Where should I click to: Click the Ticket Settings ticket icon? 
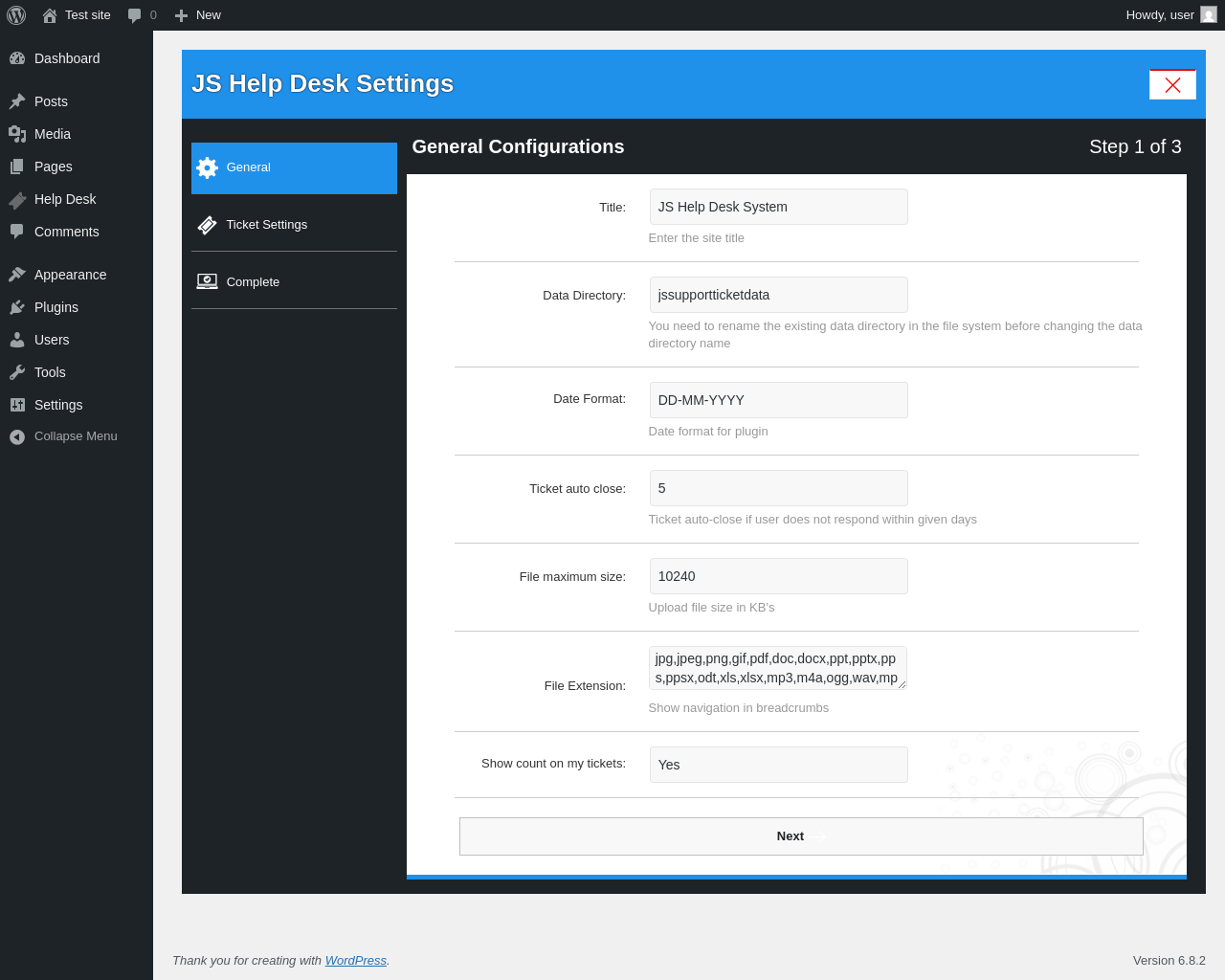pyautogui.click(x=207, y=225)
